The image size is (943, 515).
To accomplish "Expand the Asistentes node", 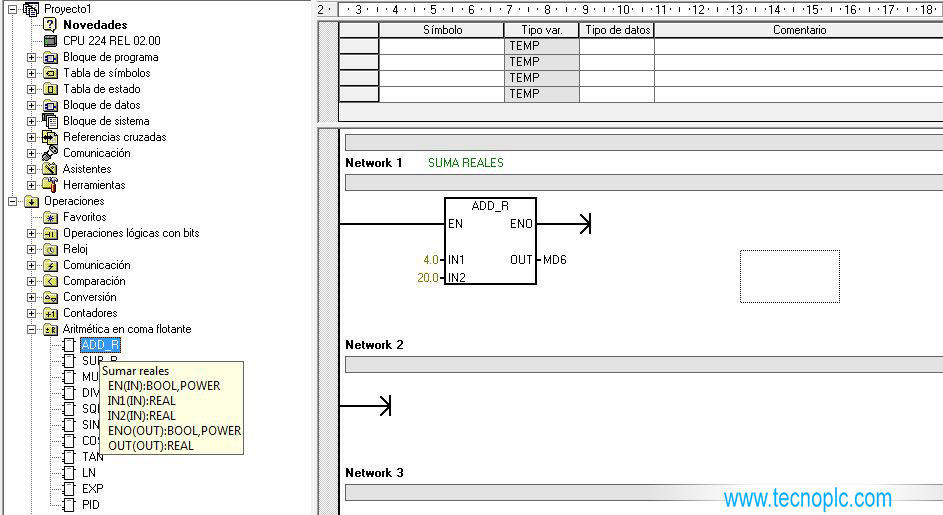I will click(x=32, y=169).
